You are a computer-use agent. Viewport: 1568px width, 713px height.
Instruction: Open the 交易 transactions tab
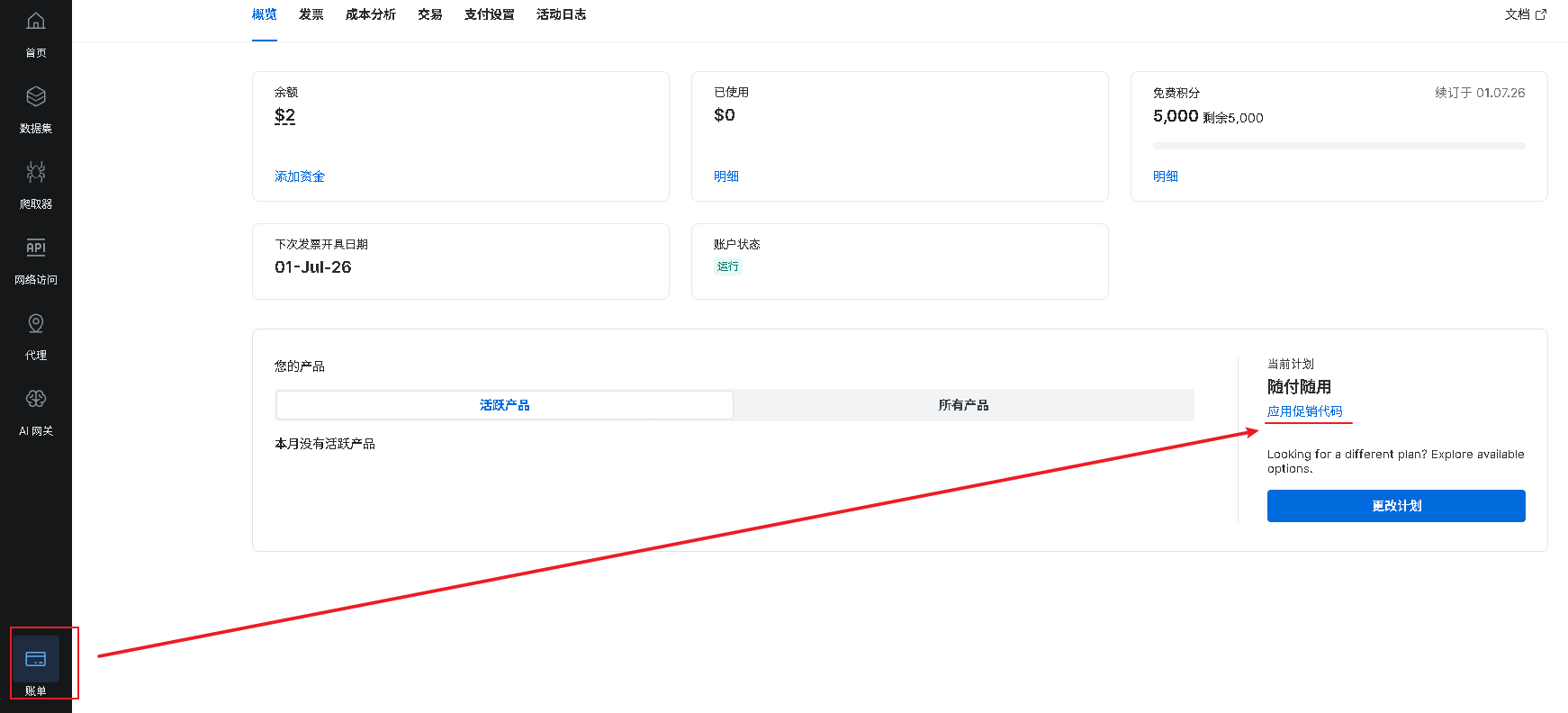(x=430, y=14)
